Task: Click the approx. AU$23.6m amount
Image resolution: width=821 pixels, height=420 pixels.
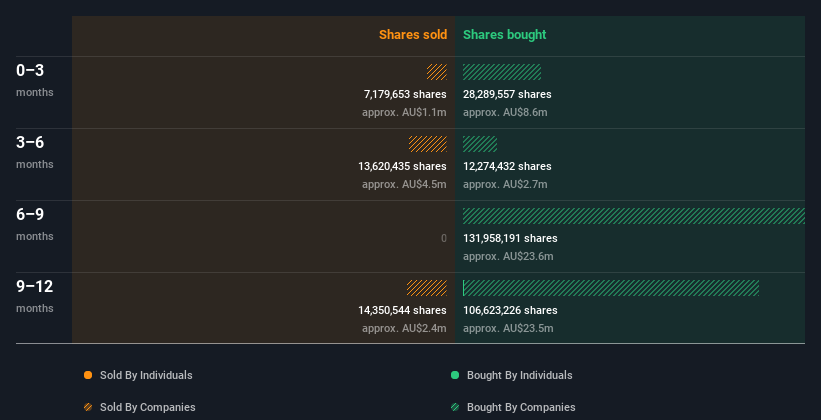Action: 508,256
